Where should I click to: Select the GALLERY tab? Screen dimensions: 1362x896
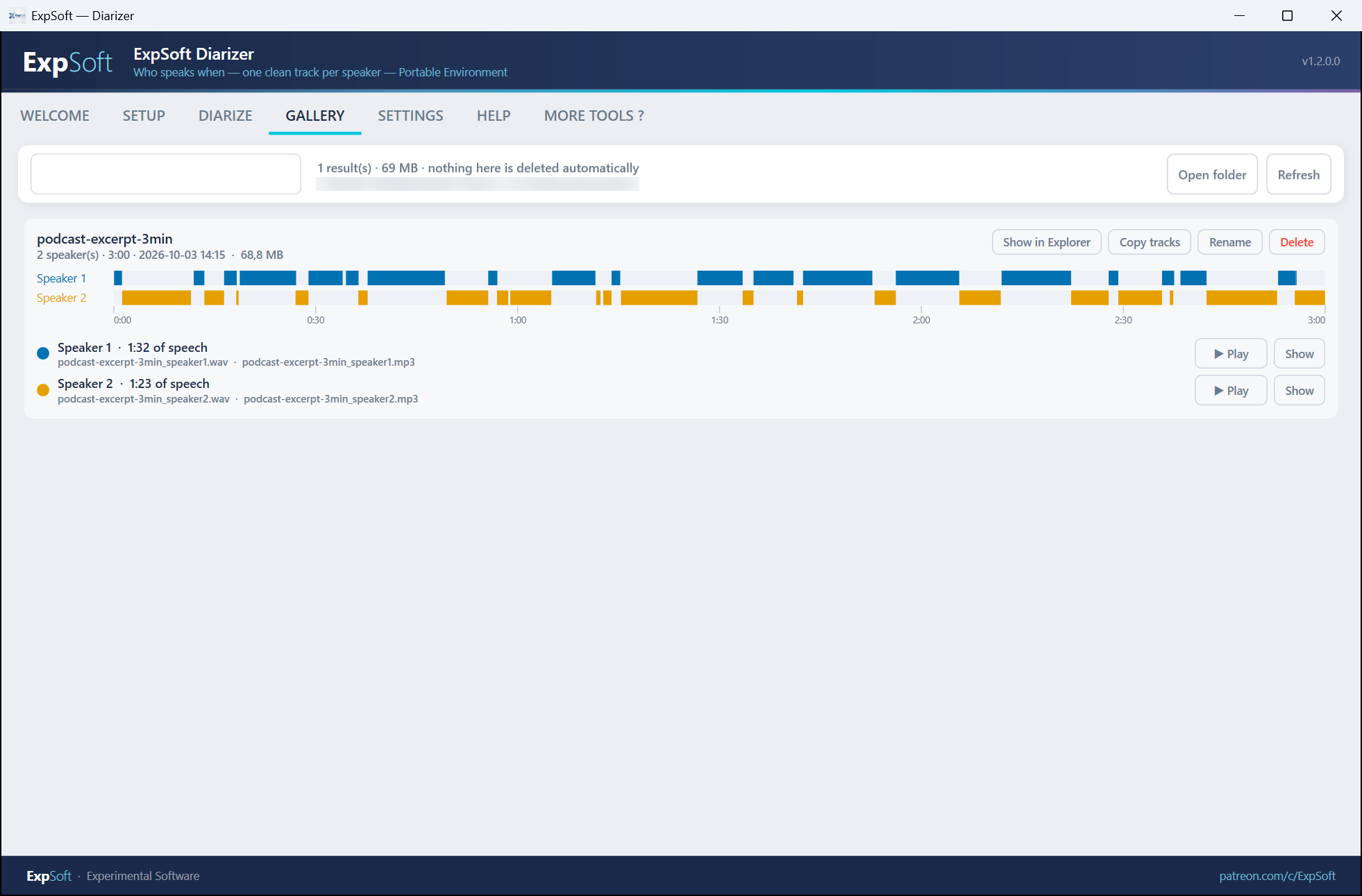click(315, 116)
